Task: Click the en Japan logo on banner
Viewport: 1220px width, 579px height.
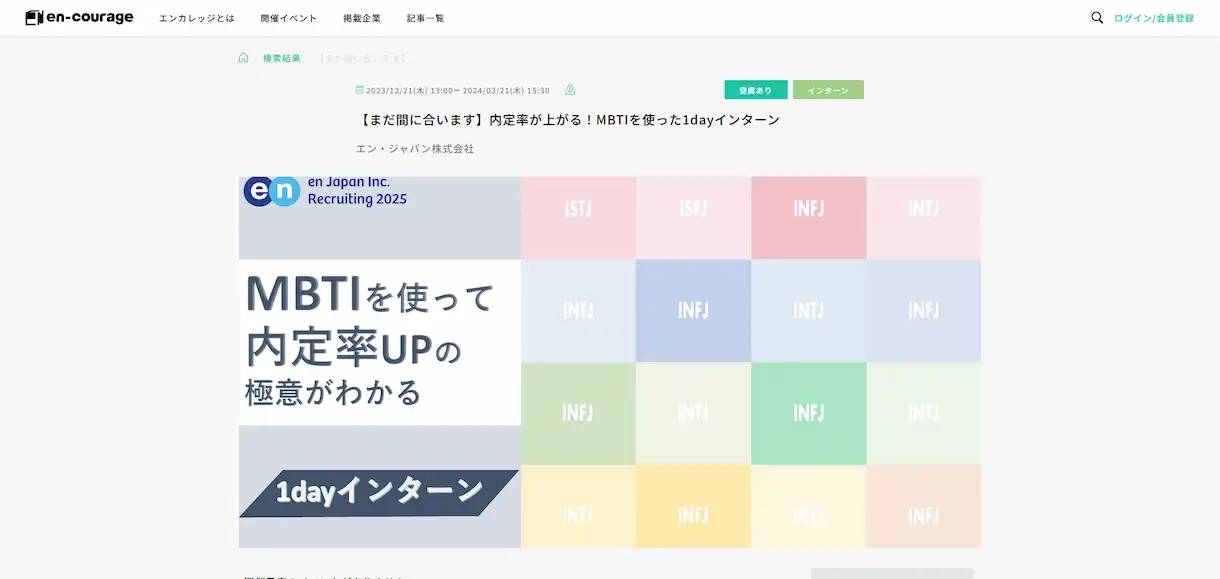Action: (x=272, y=191)
